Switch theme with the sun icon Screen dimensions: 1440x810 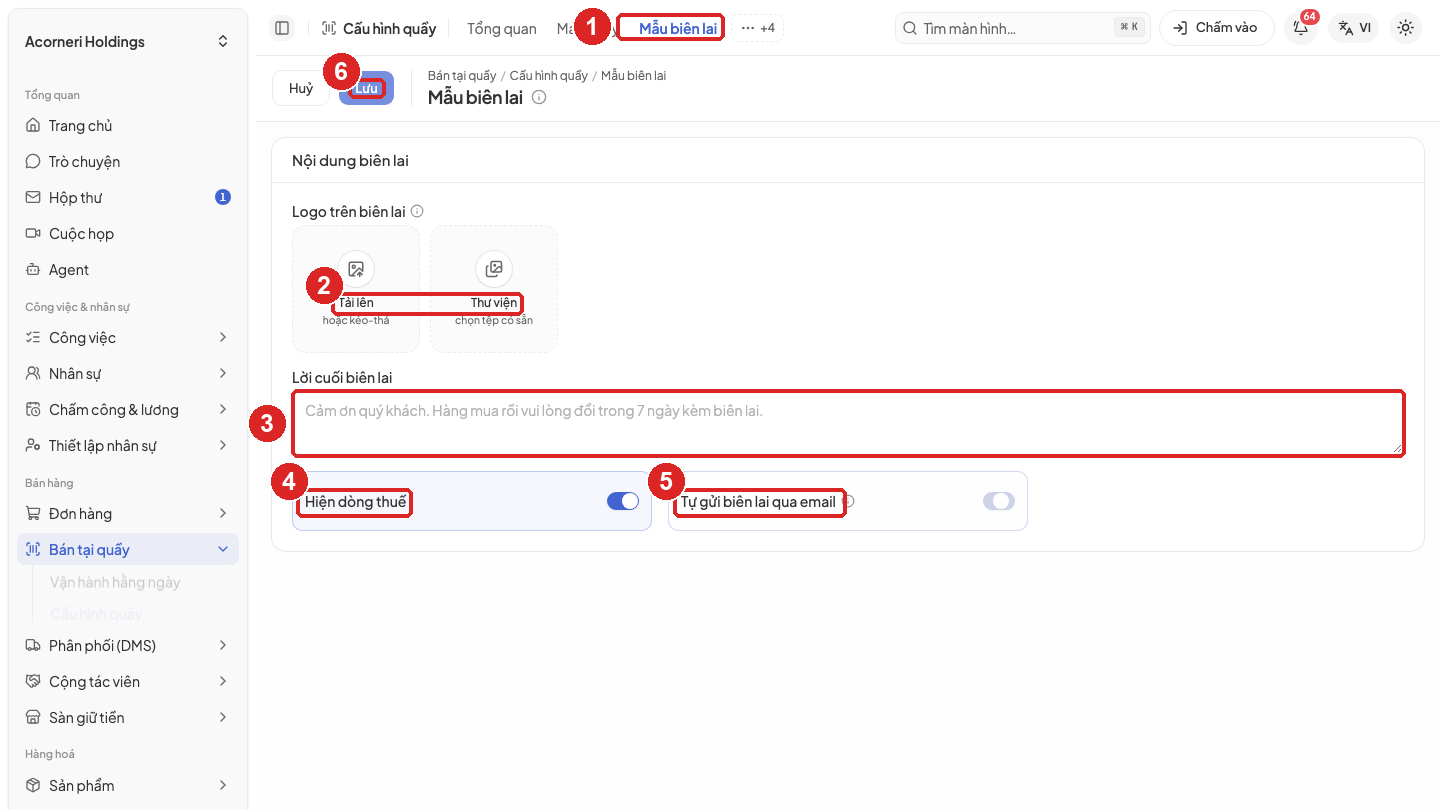(x=1406, y=28)
